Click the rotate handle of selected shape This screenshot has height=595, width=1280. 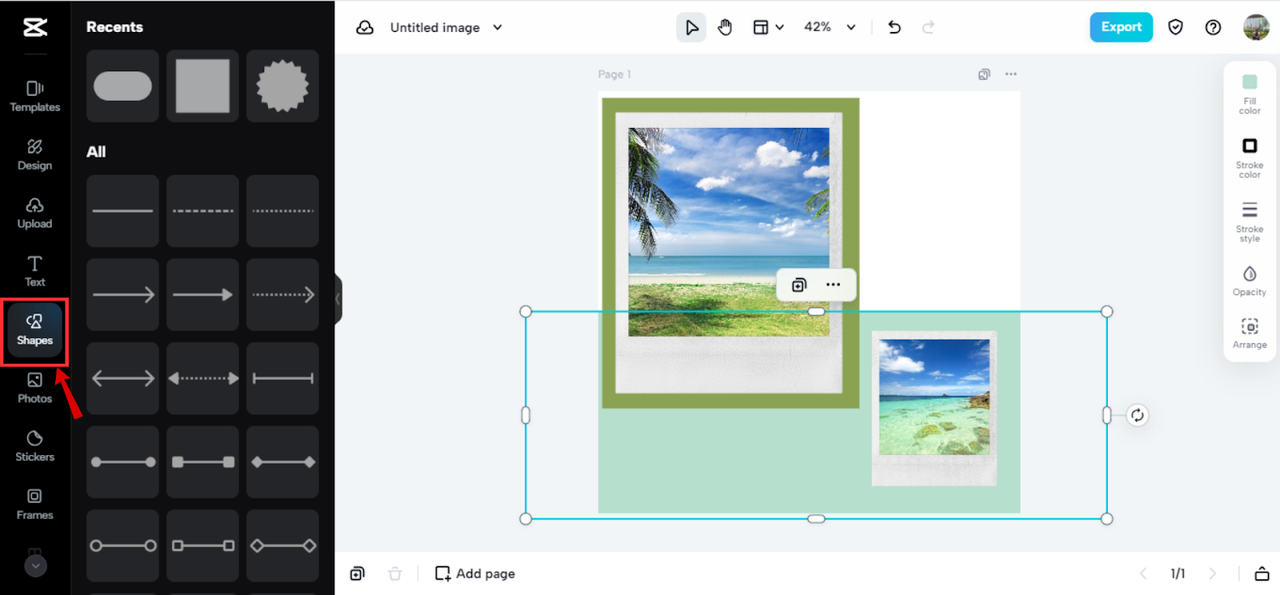[x=1137, y=415]
